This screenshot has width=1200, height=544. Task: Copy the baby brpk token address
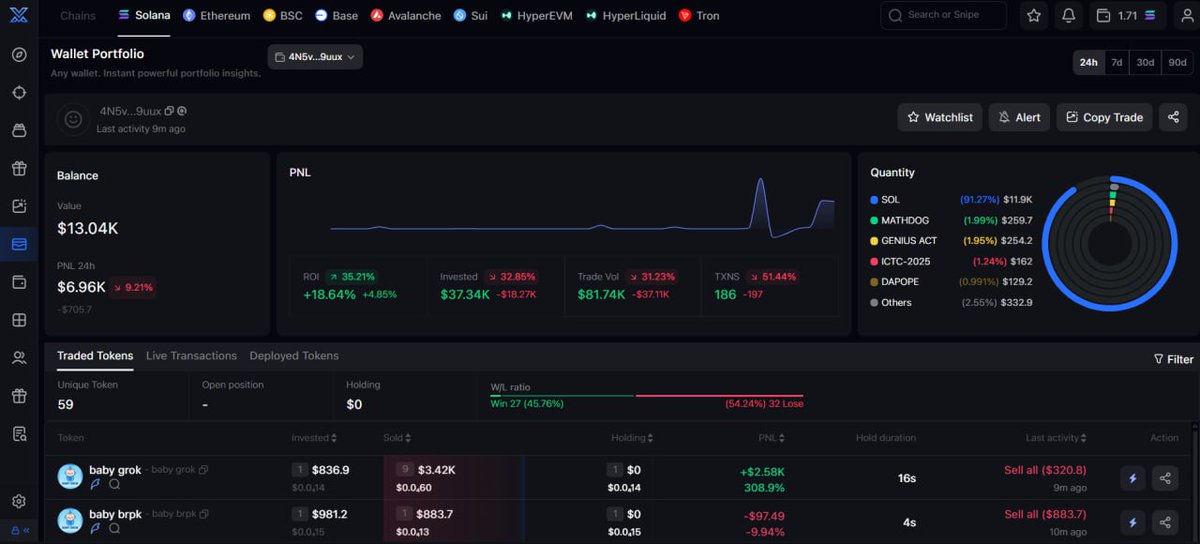point(203,514)
